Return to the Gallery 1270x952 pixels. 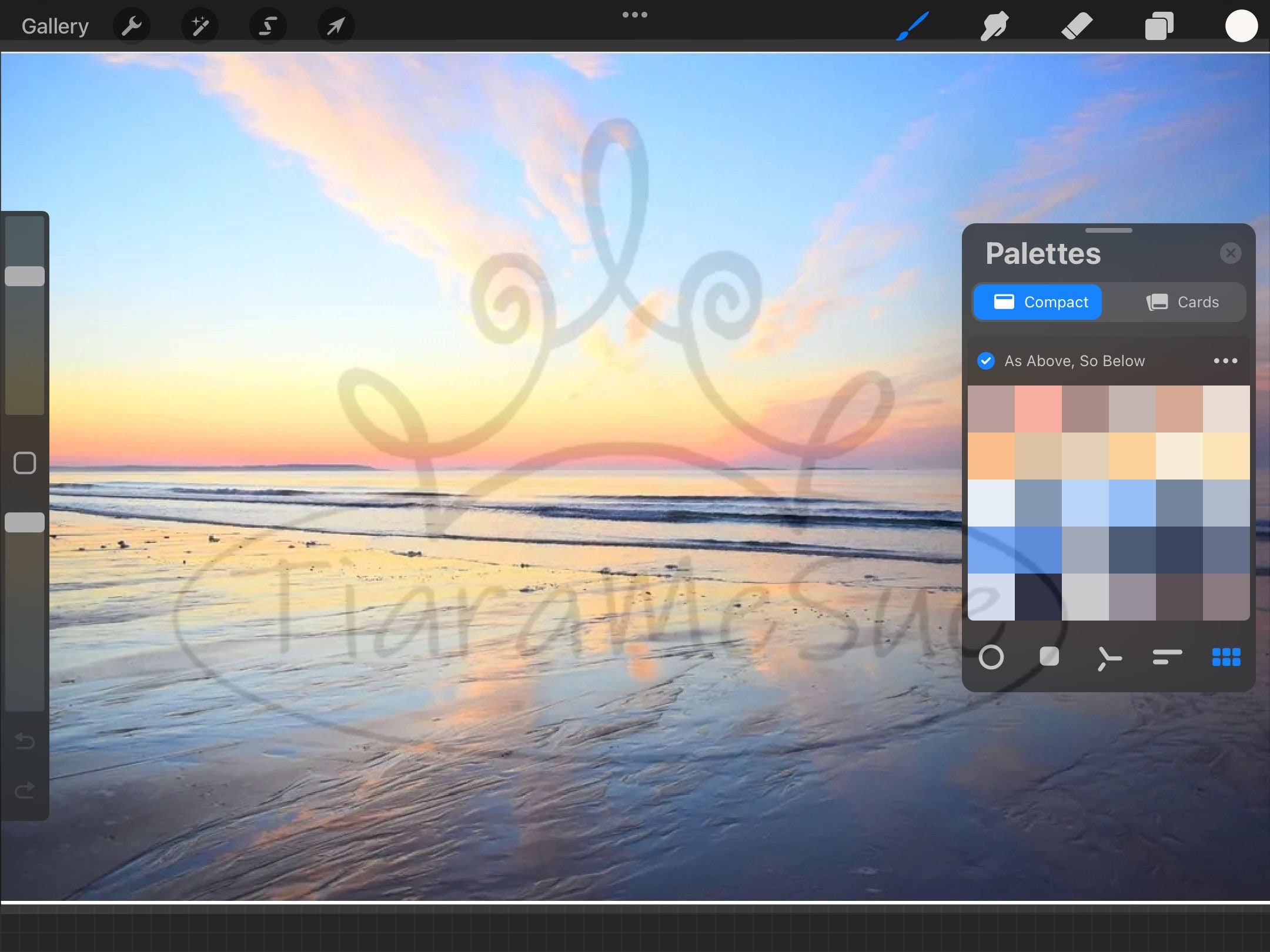(55, 25)
